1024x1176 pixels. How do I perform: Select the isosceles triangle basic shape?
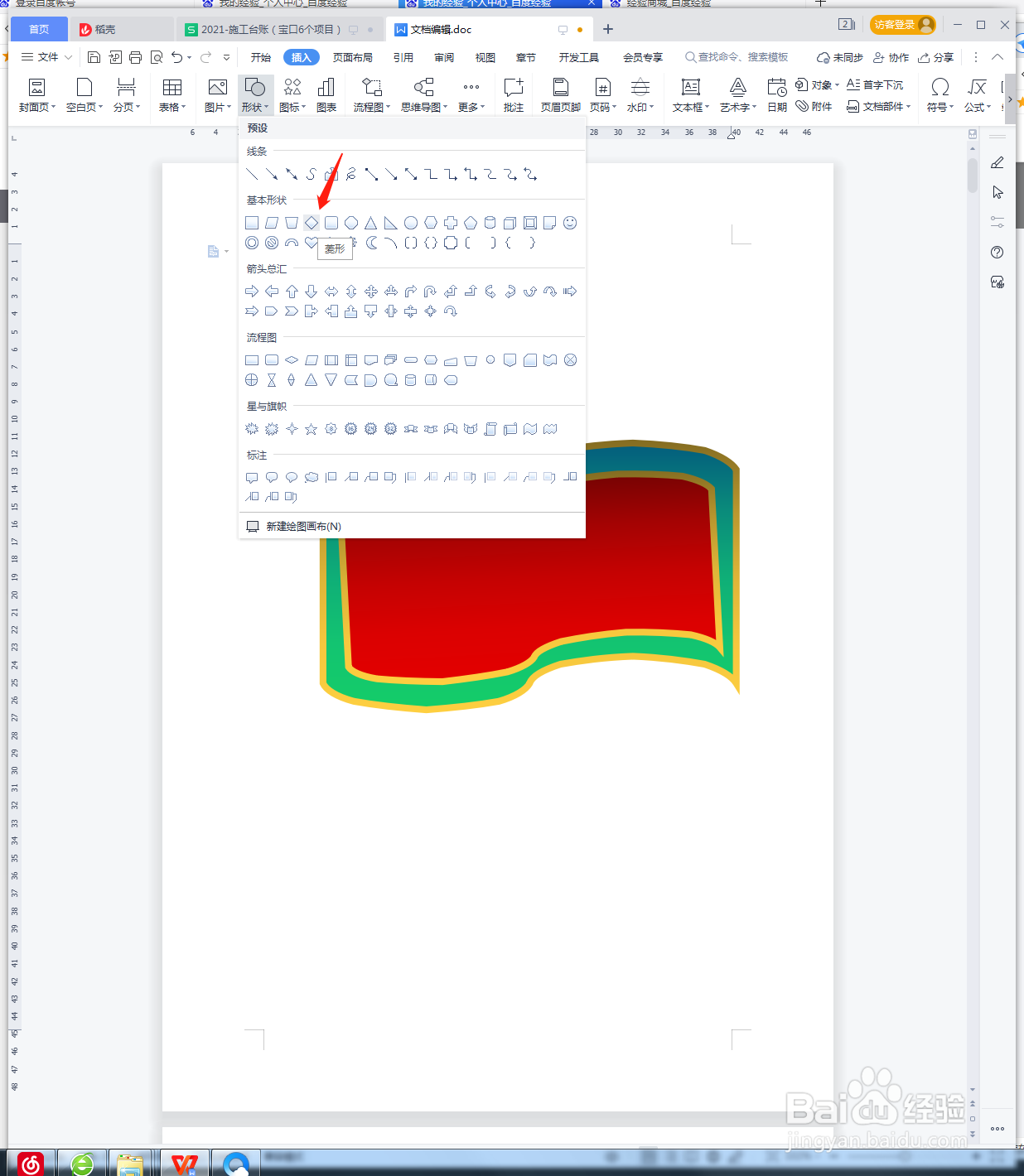coord(371,223)
